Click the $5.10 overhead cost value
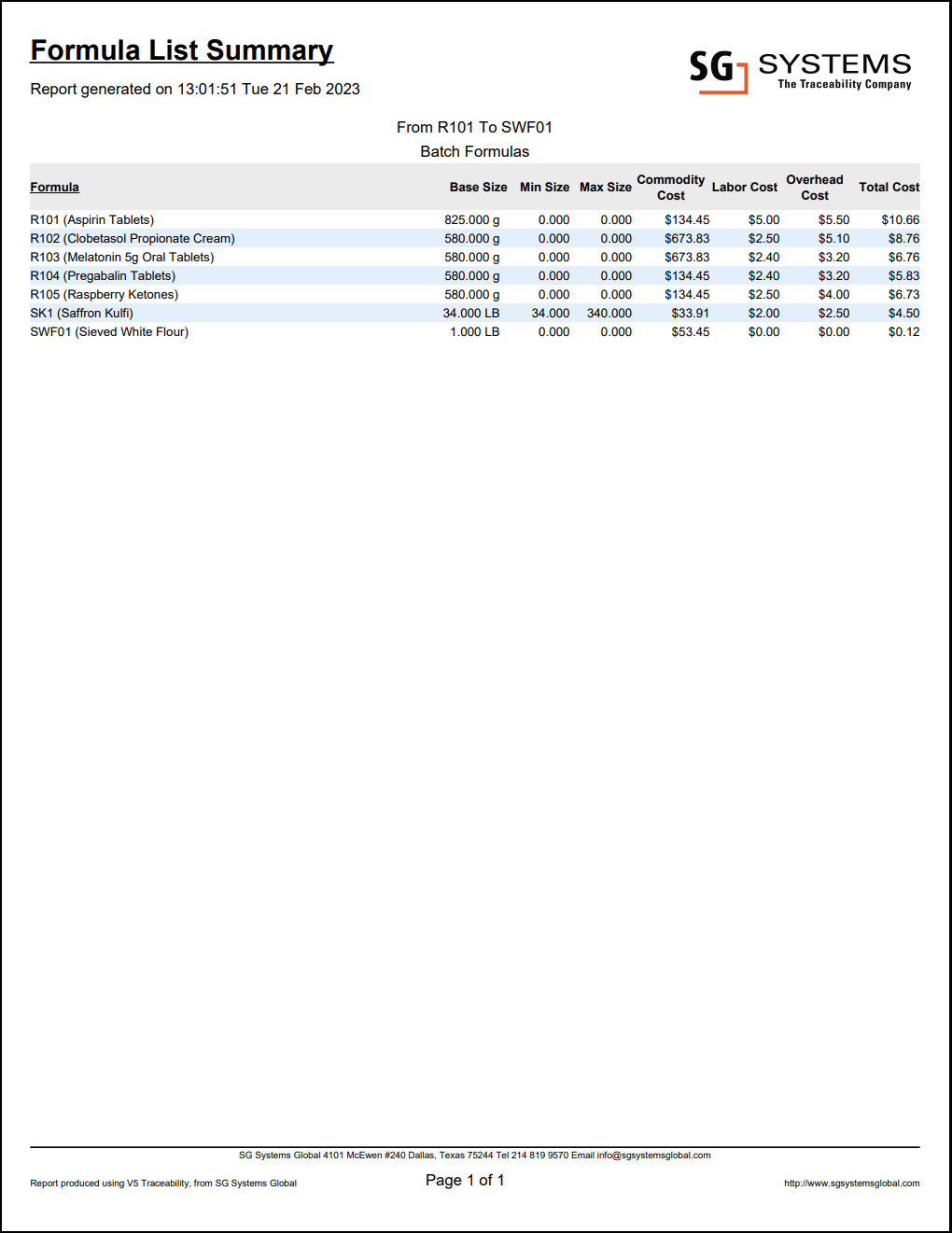The width and height of the screenshot is (952, 1233). (x=833, y=238)
